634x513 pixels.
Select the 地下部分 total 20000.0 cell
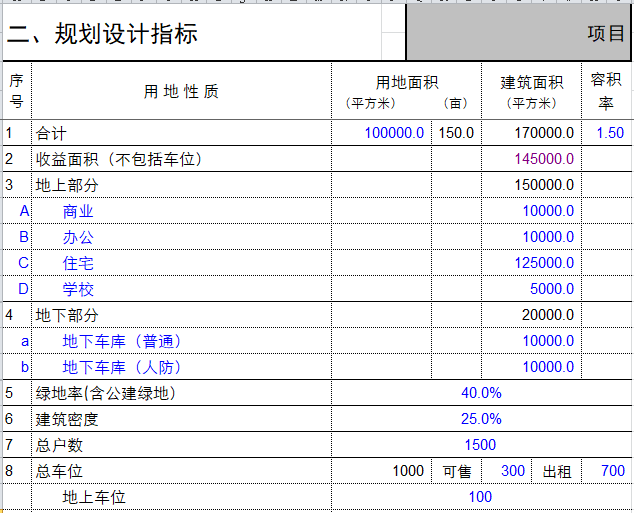click(548, 315)
